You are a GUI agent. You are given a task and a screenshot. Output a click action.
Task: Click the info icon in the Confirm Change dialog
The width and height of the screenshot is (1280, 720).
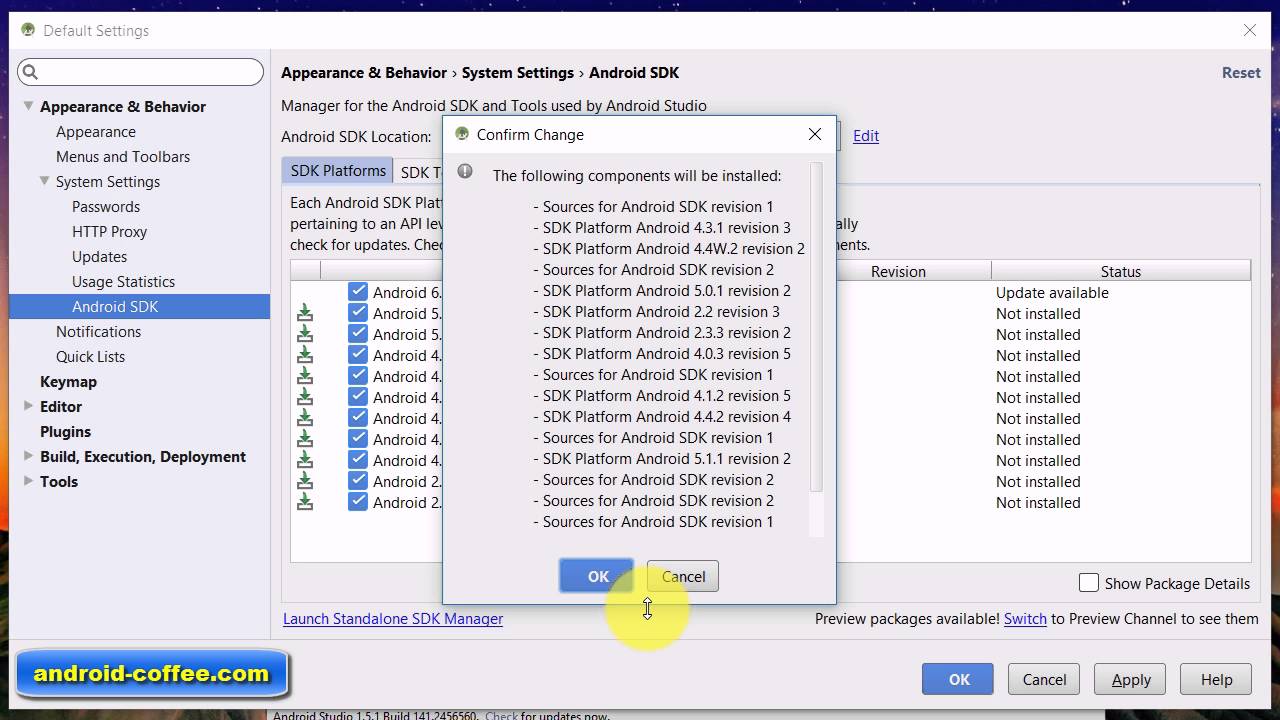click(x=465, y=171)
